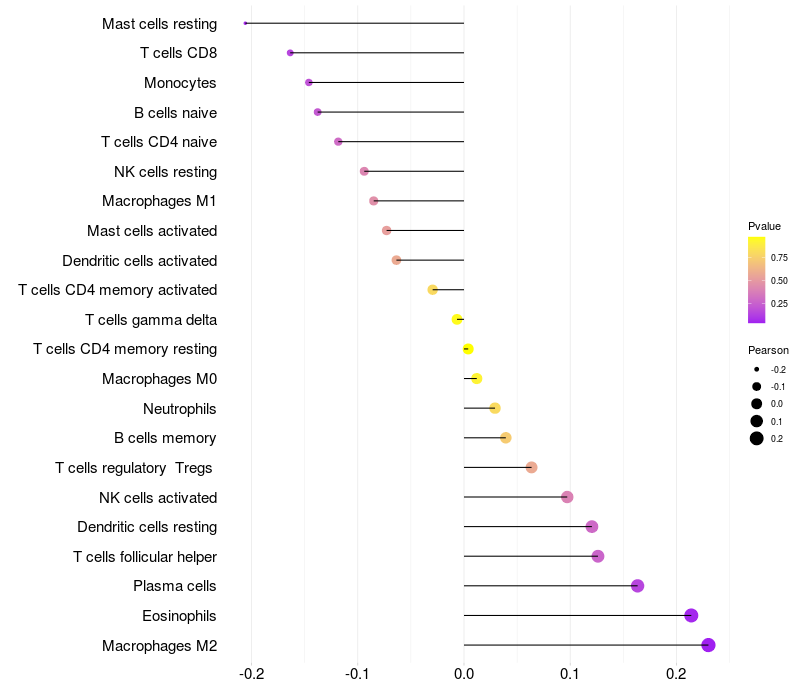The width and height of the screenshot is (800, 700).
Task: Click the Mast cells resting data point
Action: (246, 23)
